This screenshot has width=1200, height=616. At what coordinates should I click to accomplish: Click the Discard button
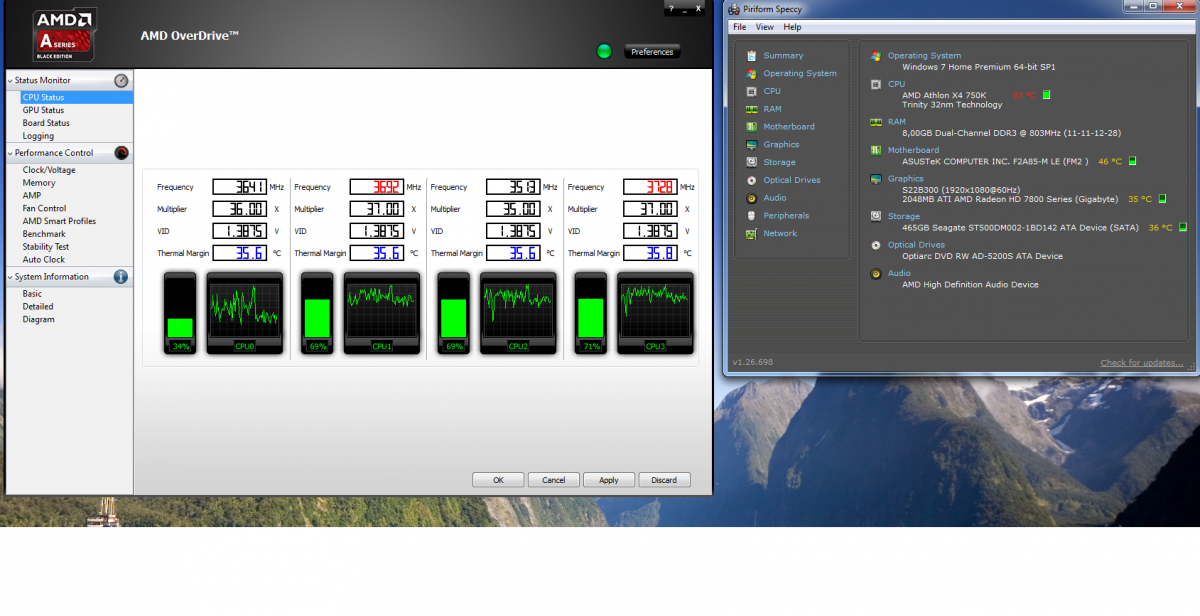tap(664, 480)
